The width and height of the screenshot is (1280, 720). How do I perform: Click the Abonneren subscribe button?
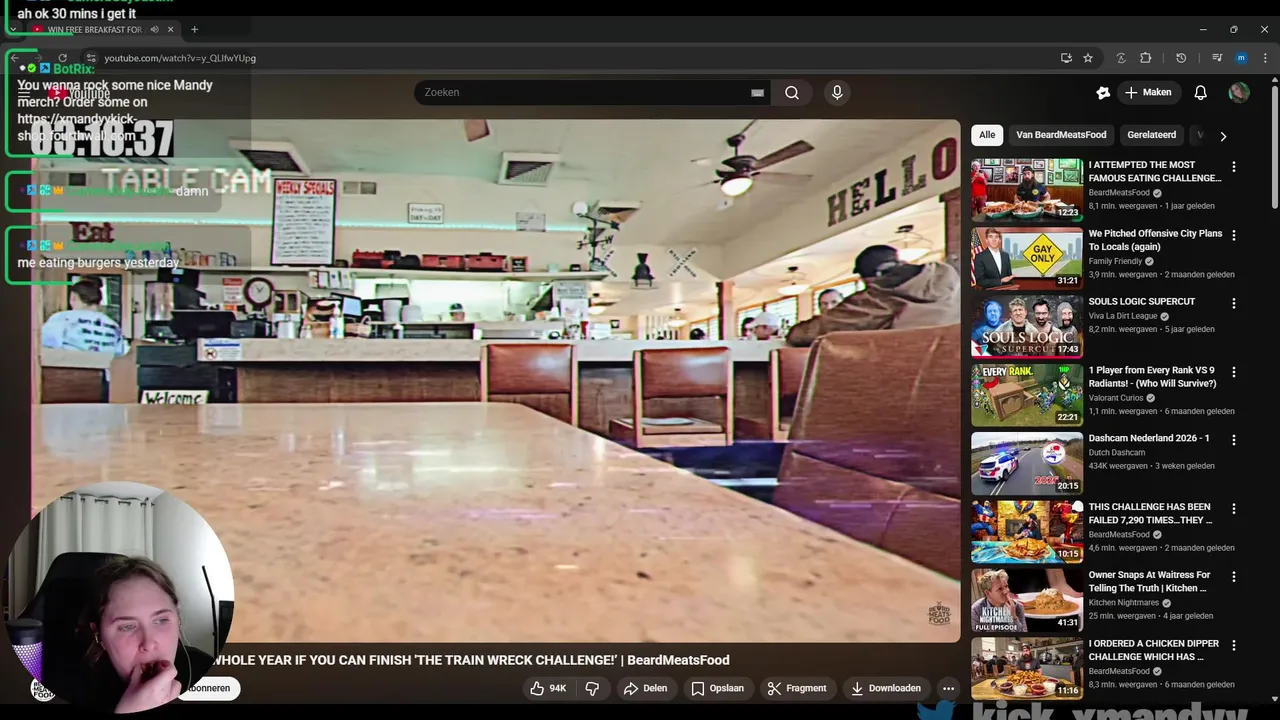click(x=209, y=688)
